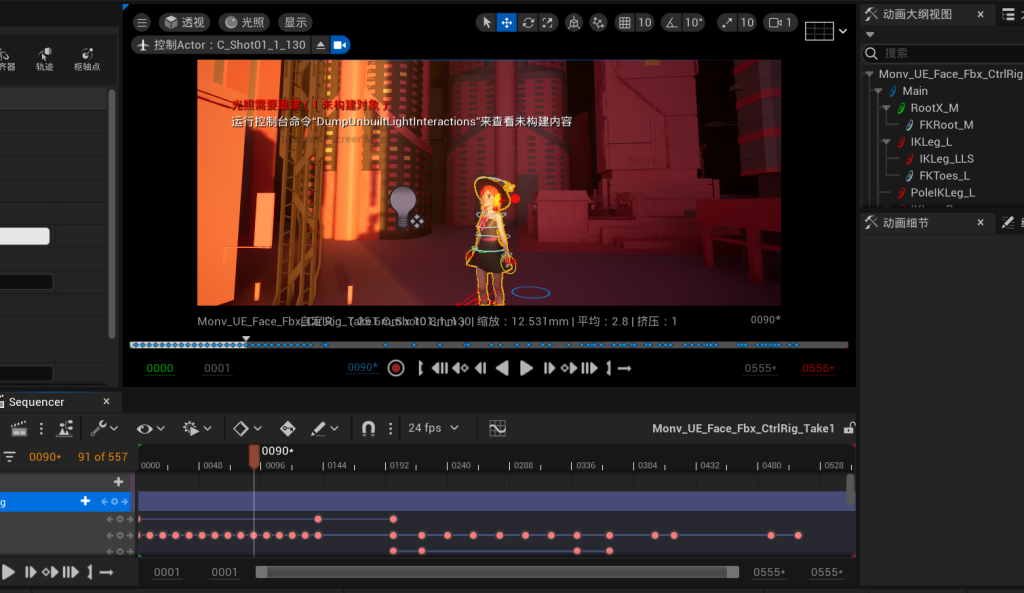Select PoleIKLeg_L in the animation outliner
Screen dimensions: 1024x593
pyautogui.click(x=942, y=193)
